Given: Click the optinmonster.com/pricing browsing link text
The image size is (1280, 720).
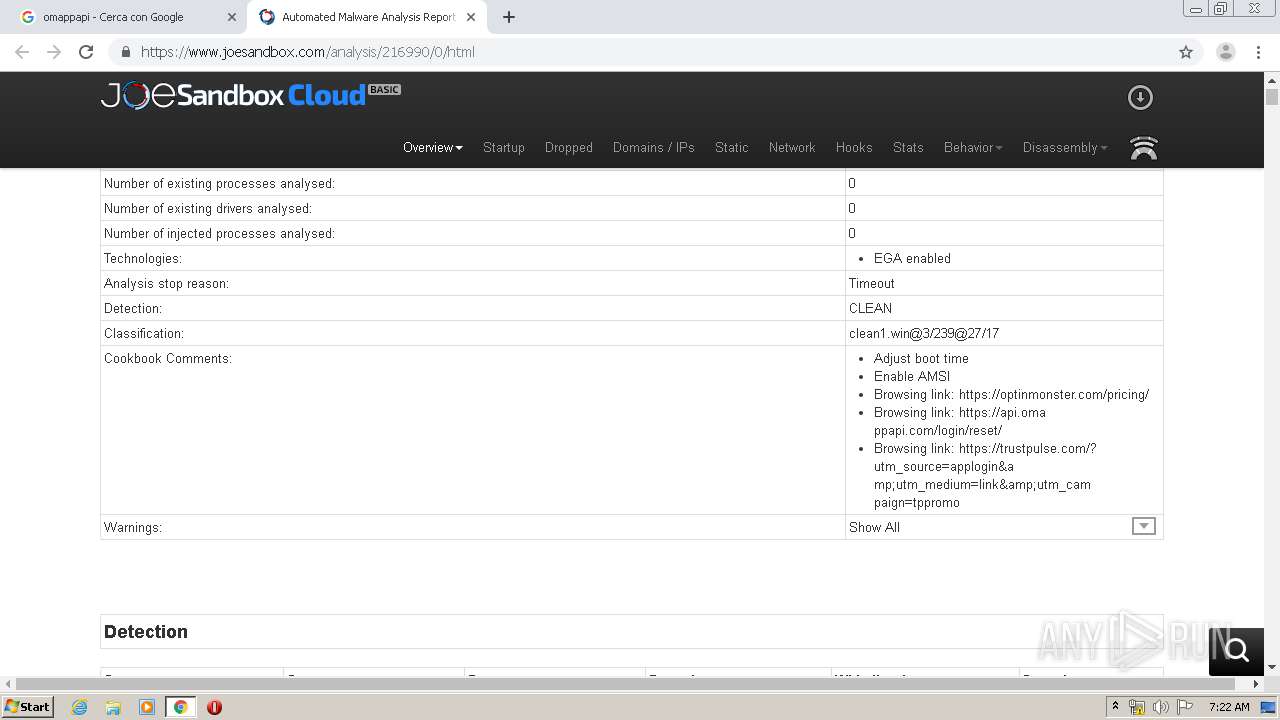Looking at the screenshot, I should pos(1011,394).
